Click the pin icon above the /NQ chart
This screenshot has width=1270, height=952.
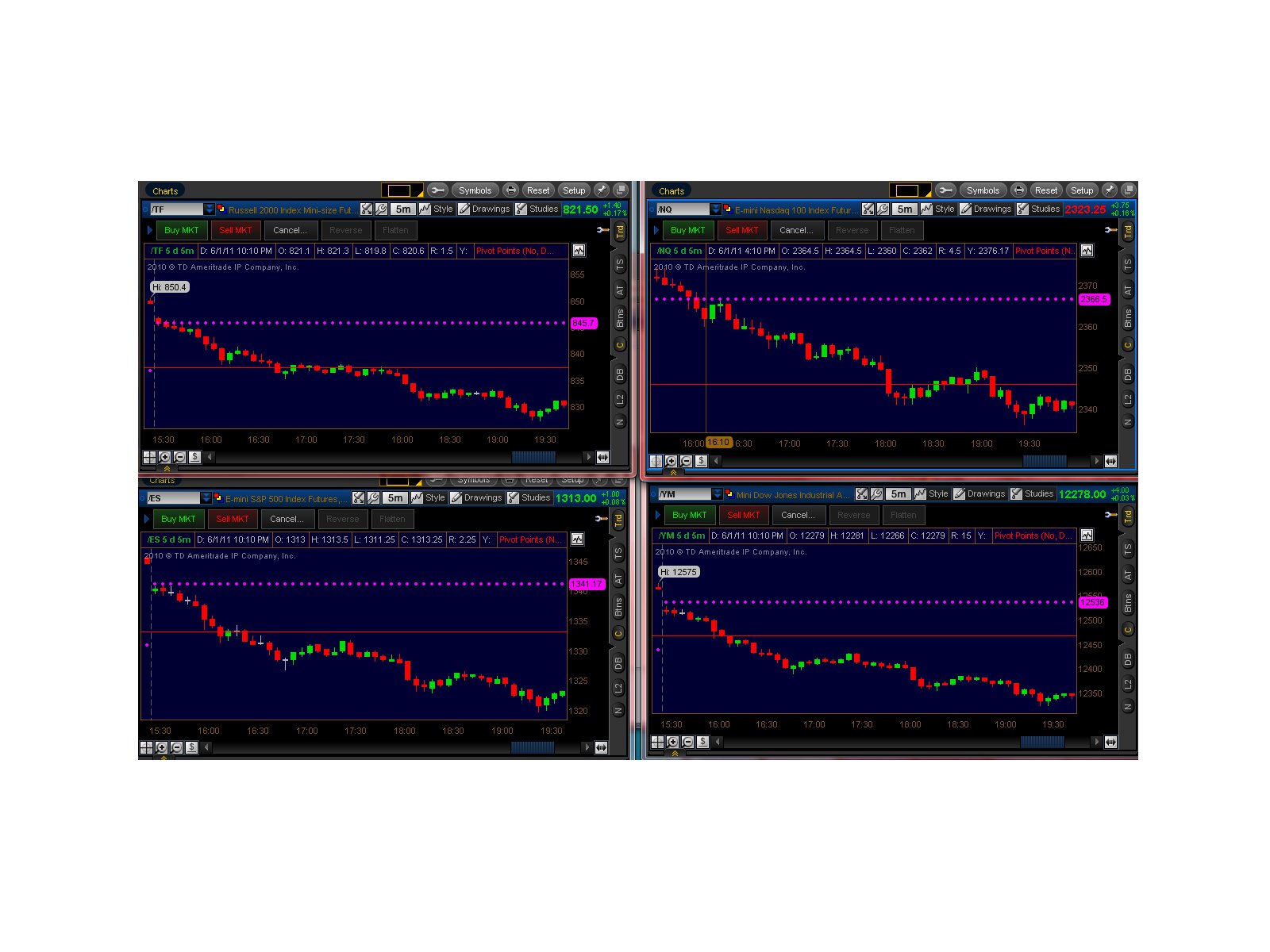click(x=1110, y=190)
